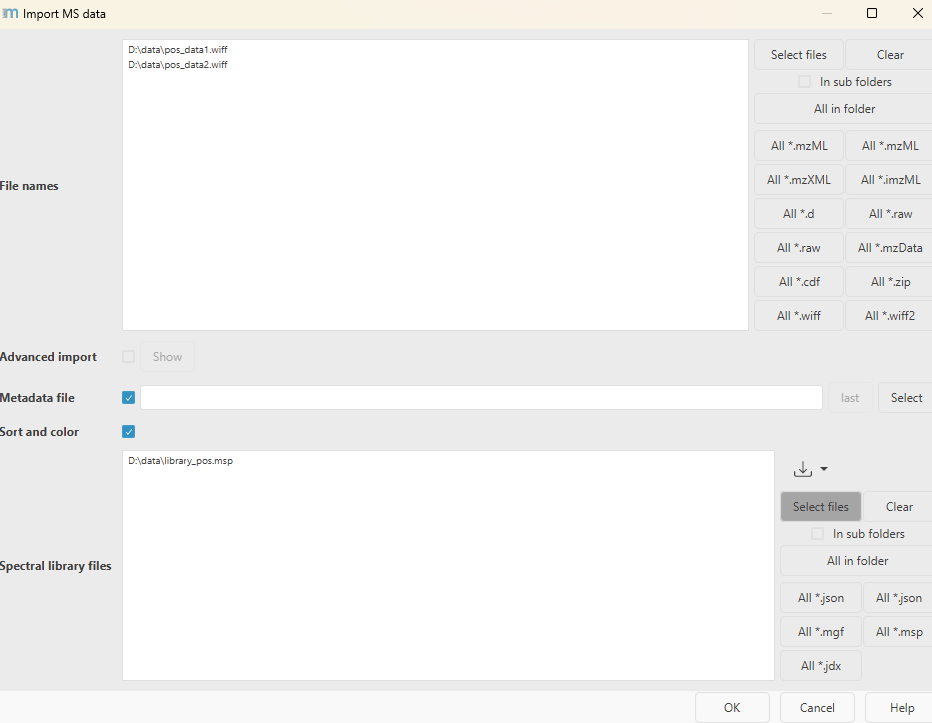Click the All *.msp button
This screenshot has height=723, width=932.
click(899, 632)
